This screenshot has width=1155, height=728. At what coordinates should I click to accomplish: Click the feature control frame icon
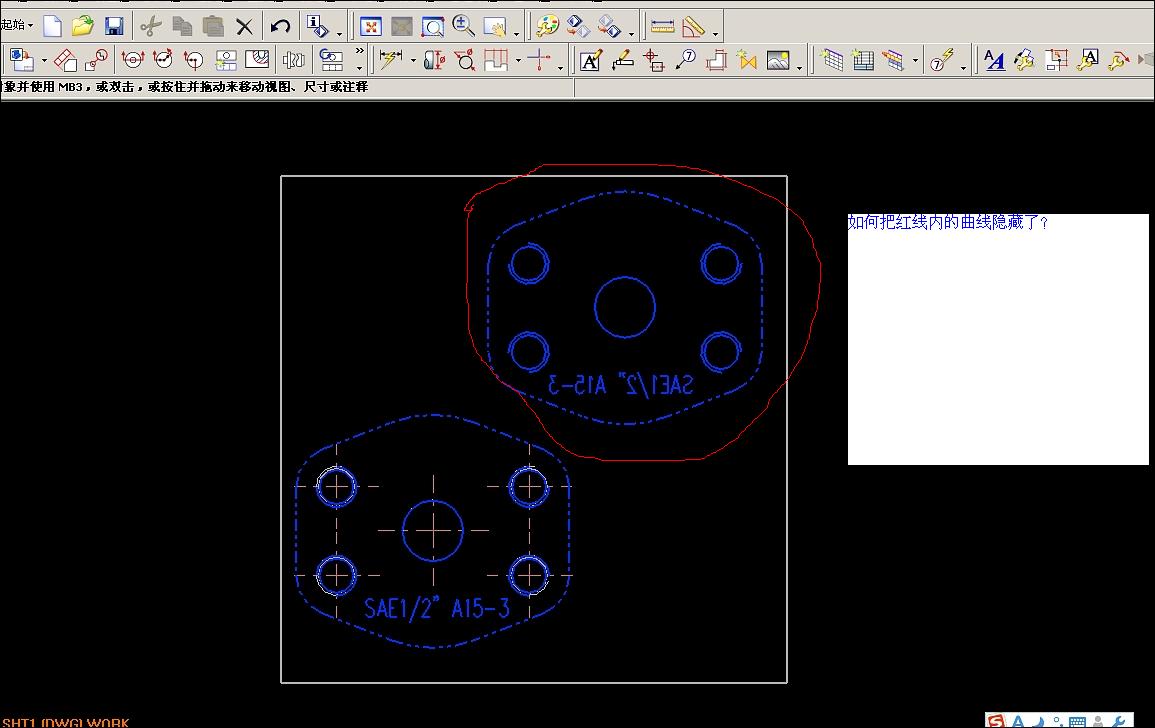[x=622, y=60]
